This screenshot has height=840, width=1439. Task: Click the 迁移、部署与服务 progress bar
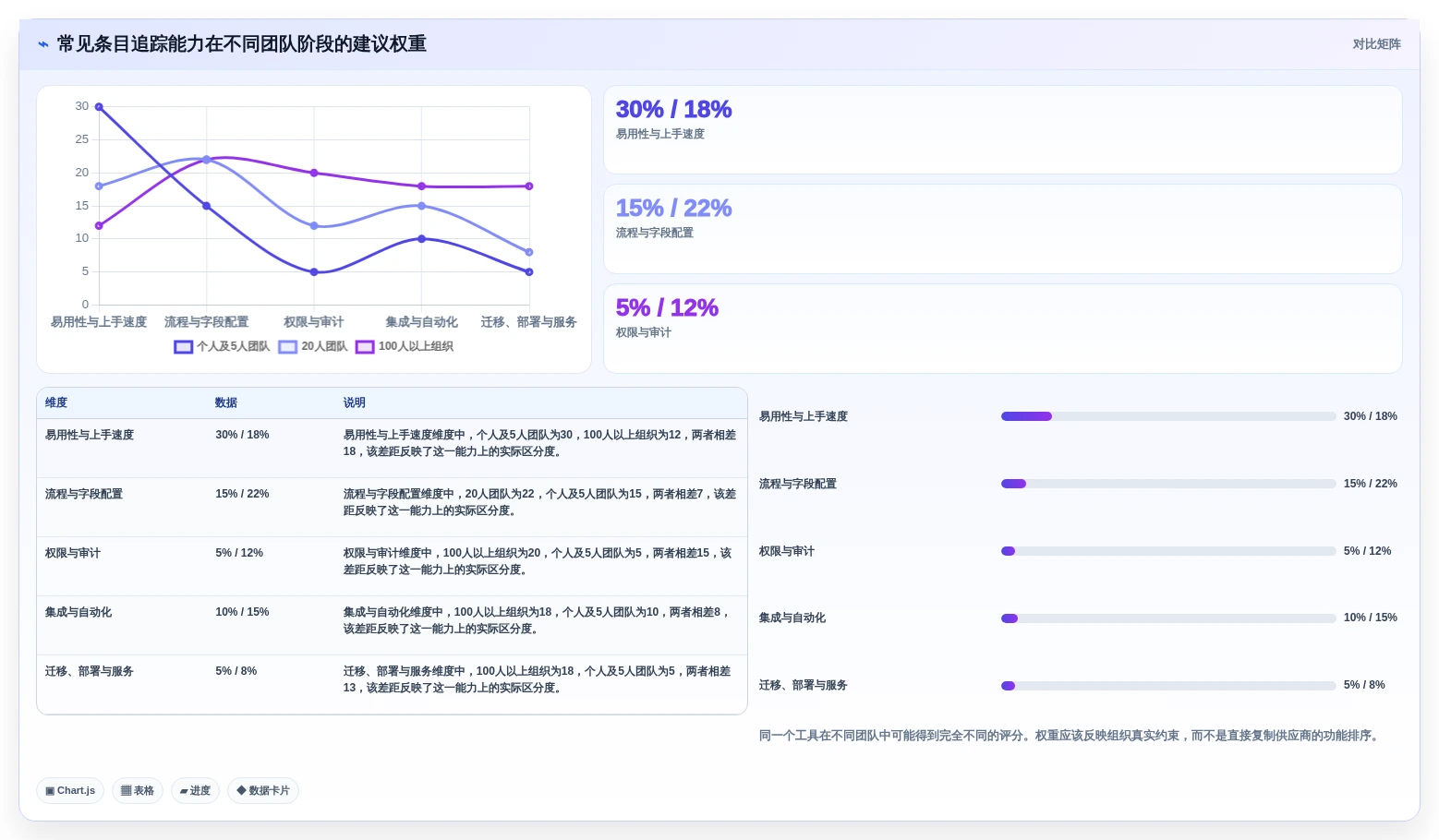pyautogui.click(x=1168, y=686)
